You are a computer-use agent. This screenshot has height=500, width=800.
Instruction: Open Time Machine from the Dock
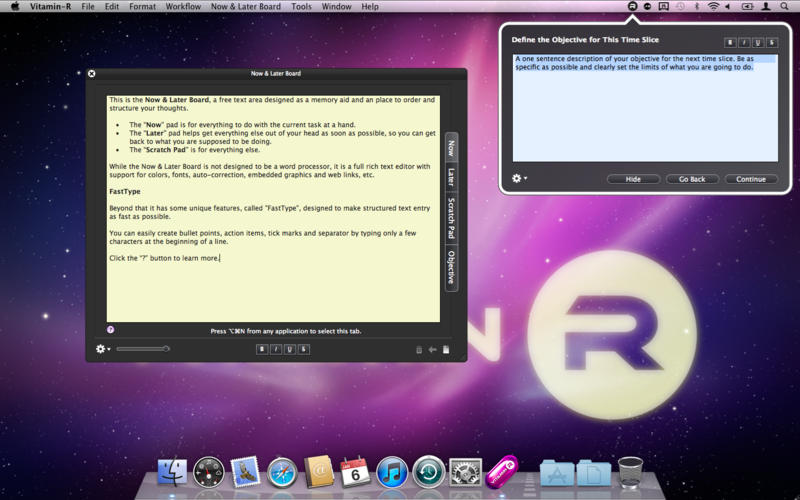point(428,471)
